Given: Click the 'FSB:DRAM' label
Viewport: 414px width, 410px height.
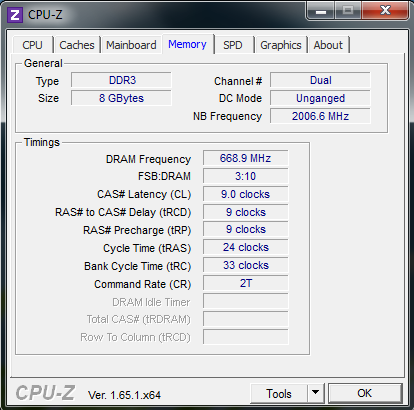Looking at the screenshot, I should point(164,176).
